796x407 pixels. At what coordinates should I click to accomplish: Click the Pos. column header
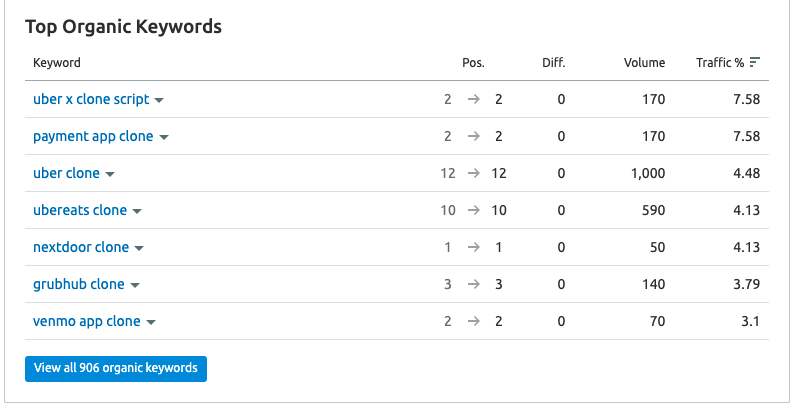pos(473,62)
